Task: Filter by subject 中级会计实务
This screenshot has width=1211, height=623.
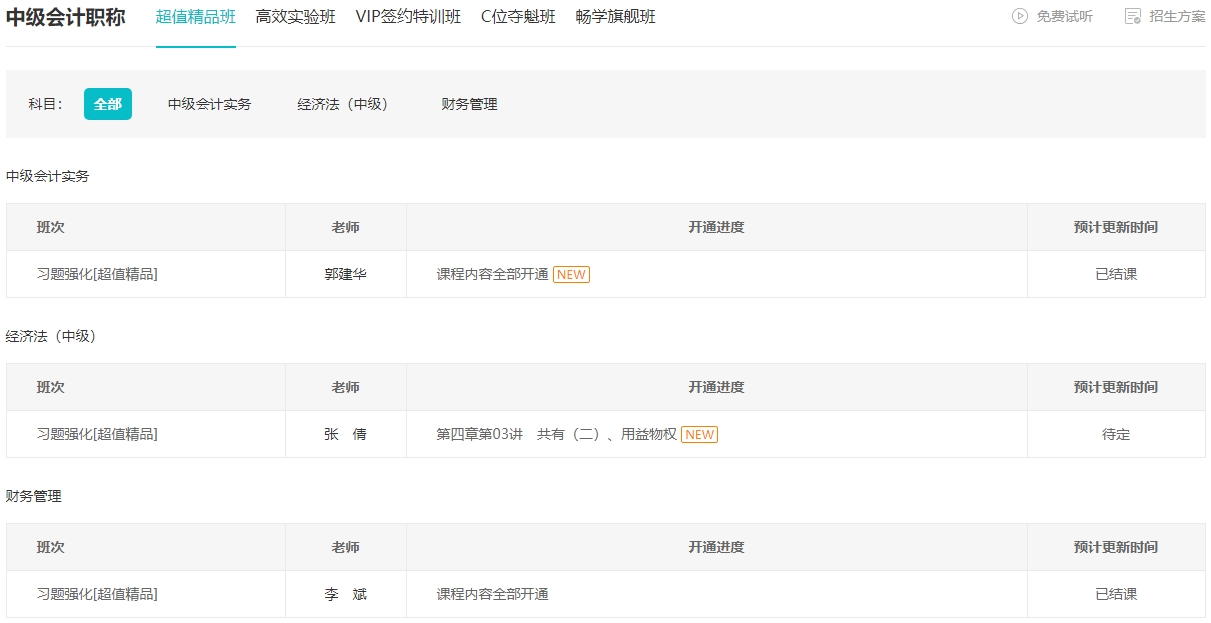Action: click(209, 104)
